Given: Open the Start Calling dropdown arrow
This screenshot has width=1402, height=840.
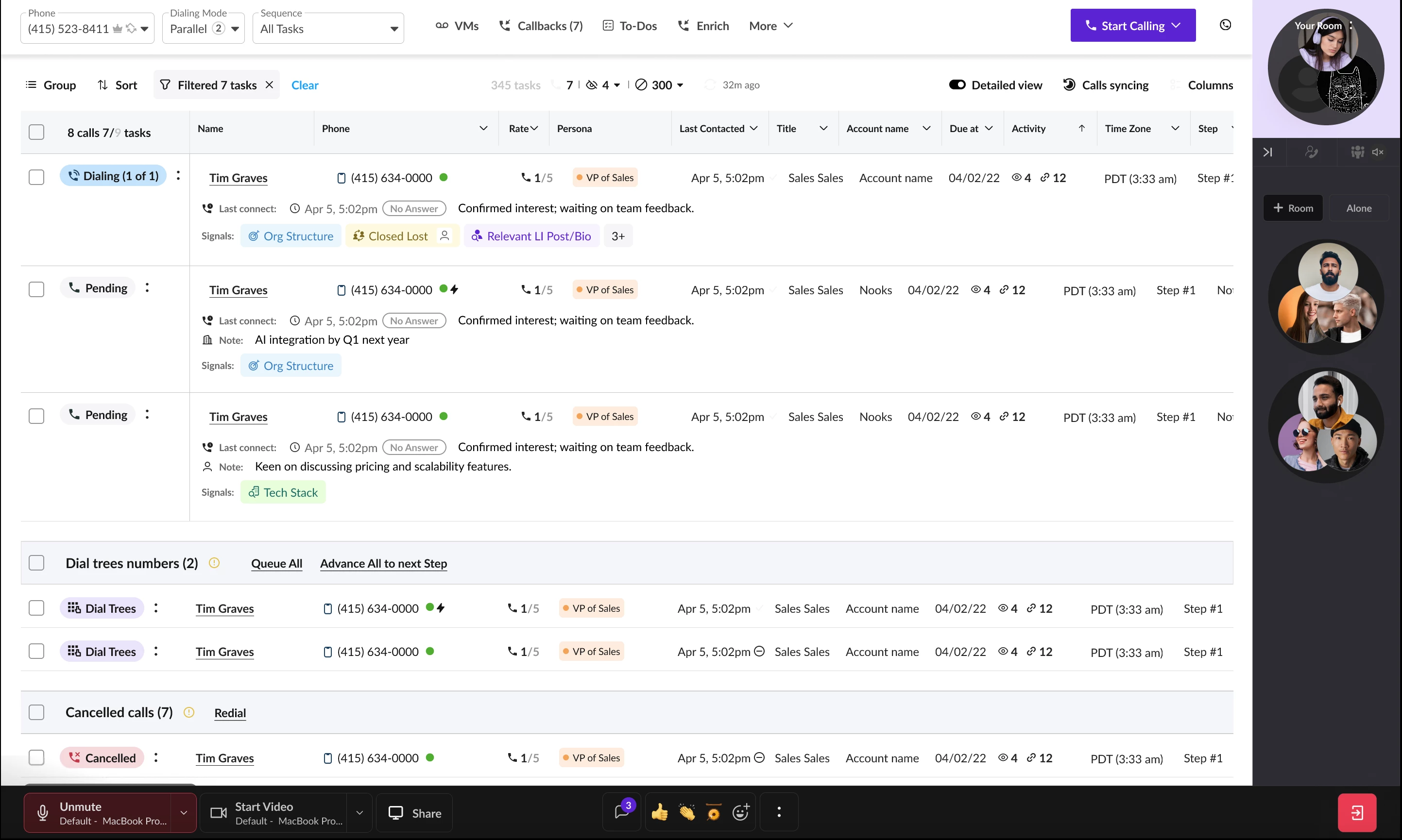Looking at the screenshot, I should [x=1177, y=25].
